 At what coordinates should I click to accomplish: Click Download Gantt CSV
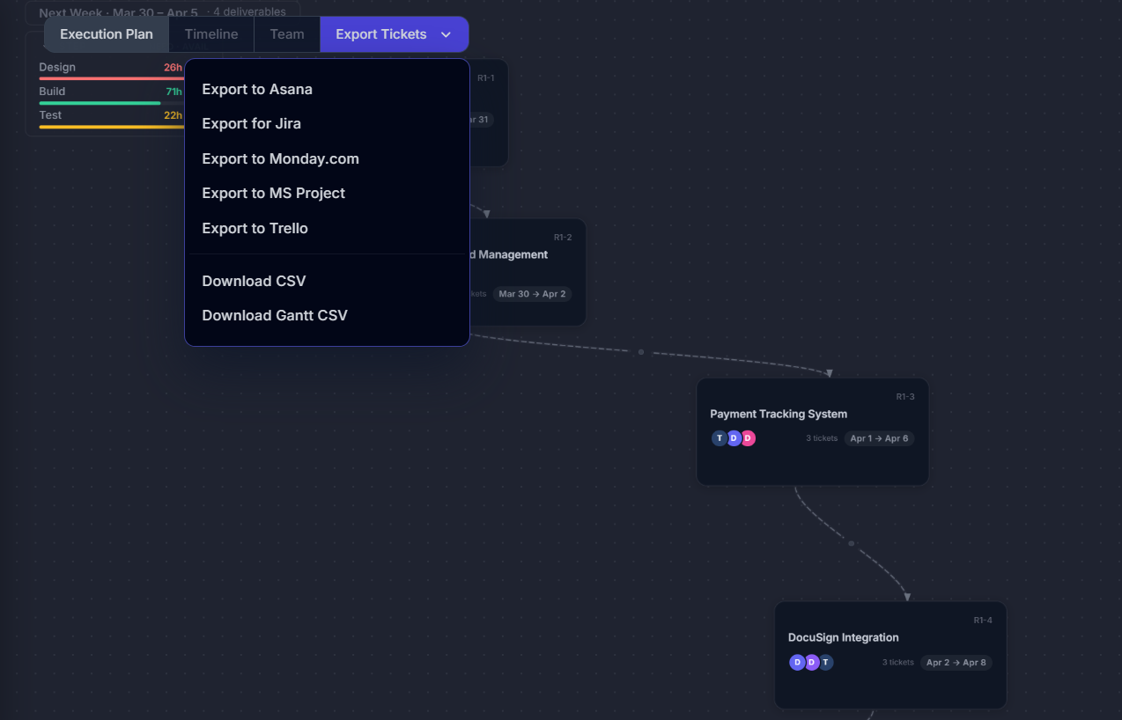(x=275, y=315)
